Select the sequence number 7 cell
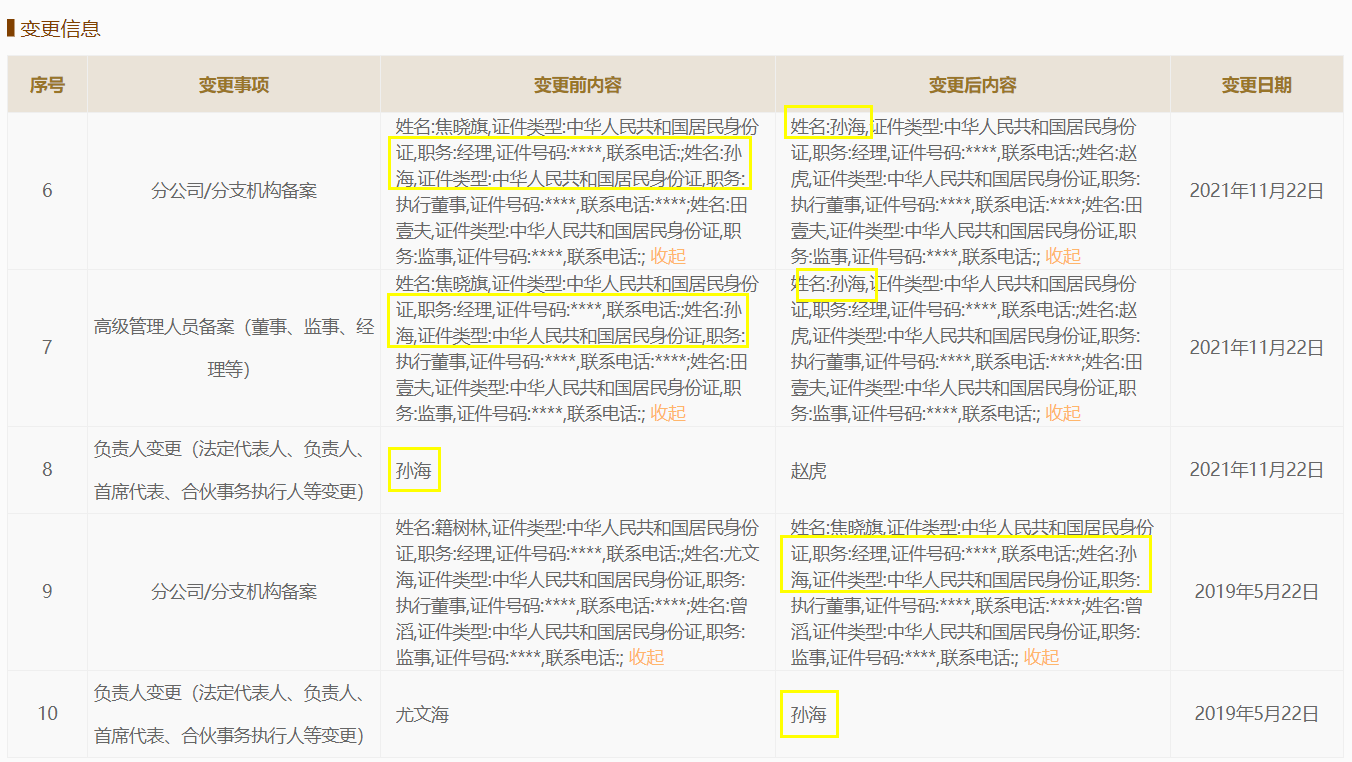1352x762 pixels. point(47,347)
